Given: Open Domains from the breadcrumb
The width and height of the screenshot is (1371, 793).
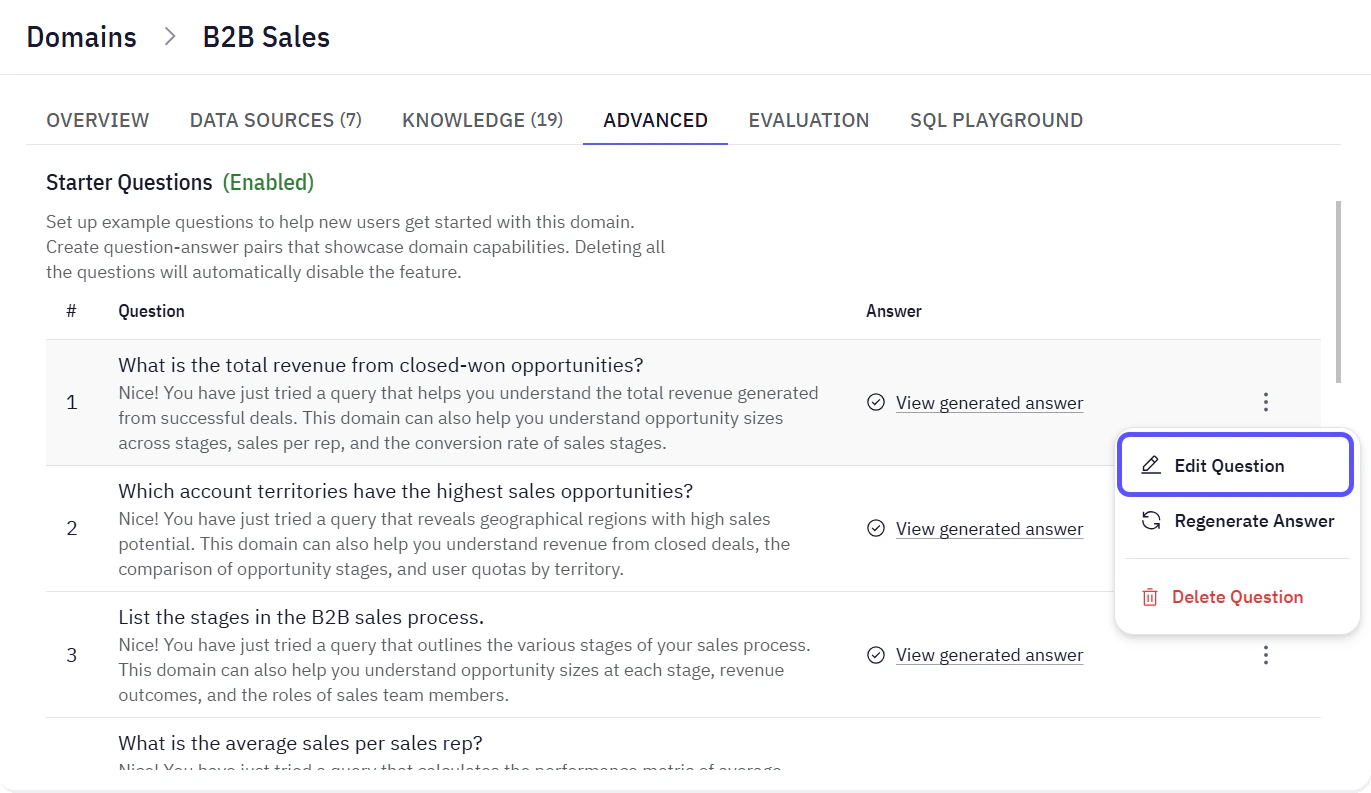Looking at the screenshot, I should click(81, 36).
